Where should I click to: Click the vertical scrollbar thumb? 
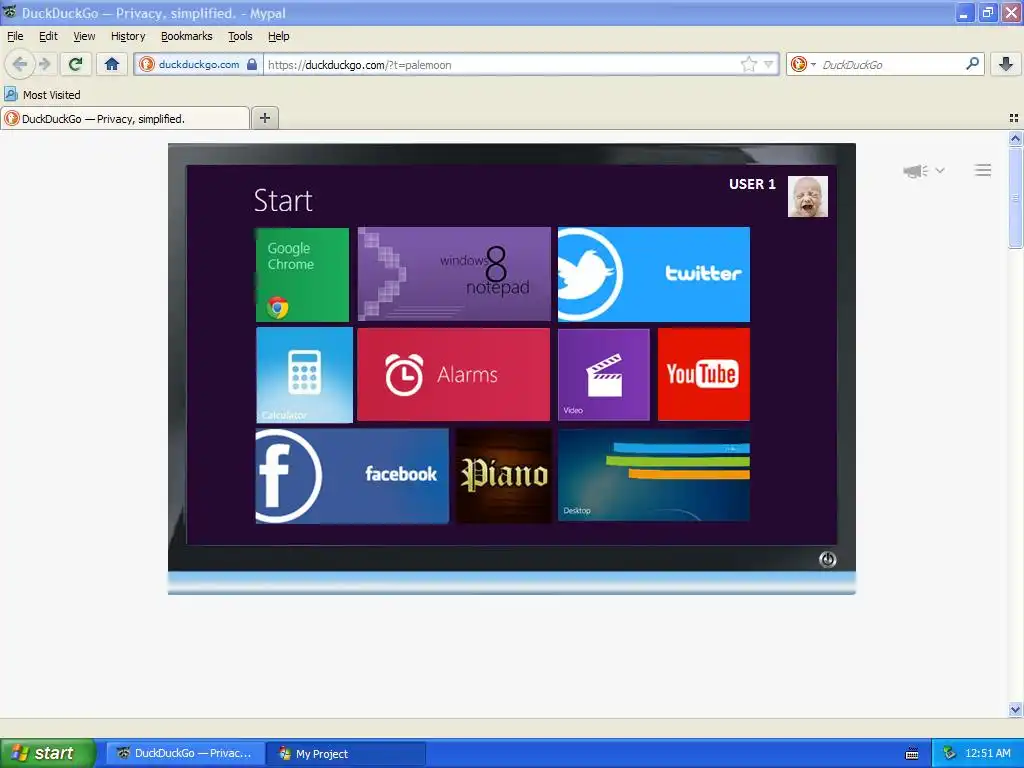[1015, 197]
